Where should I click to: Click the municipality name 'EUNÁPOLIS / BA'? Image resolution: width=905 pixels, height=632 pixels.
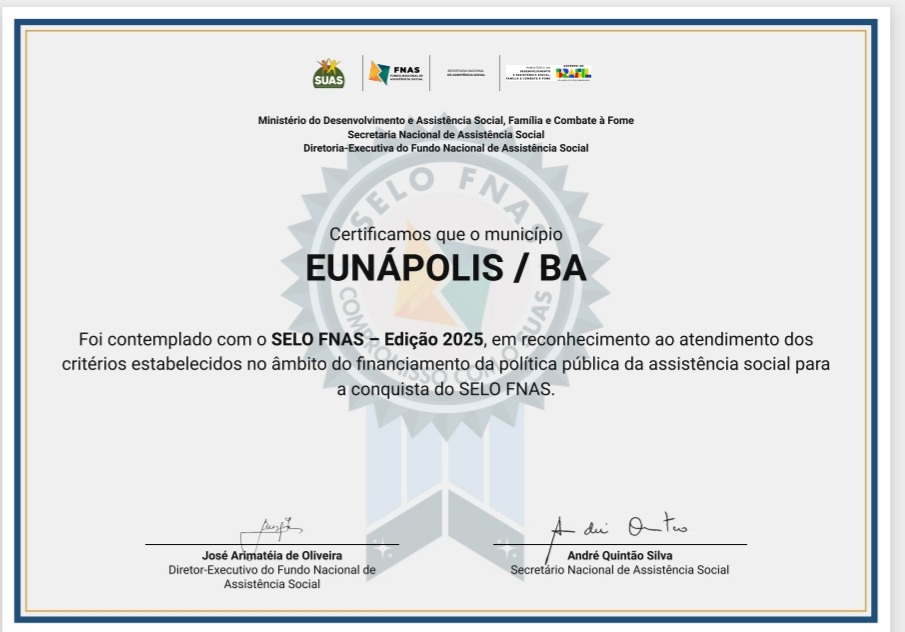point(446,268)
